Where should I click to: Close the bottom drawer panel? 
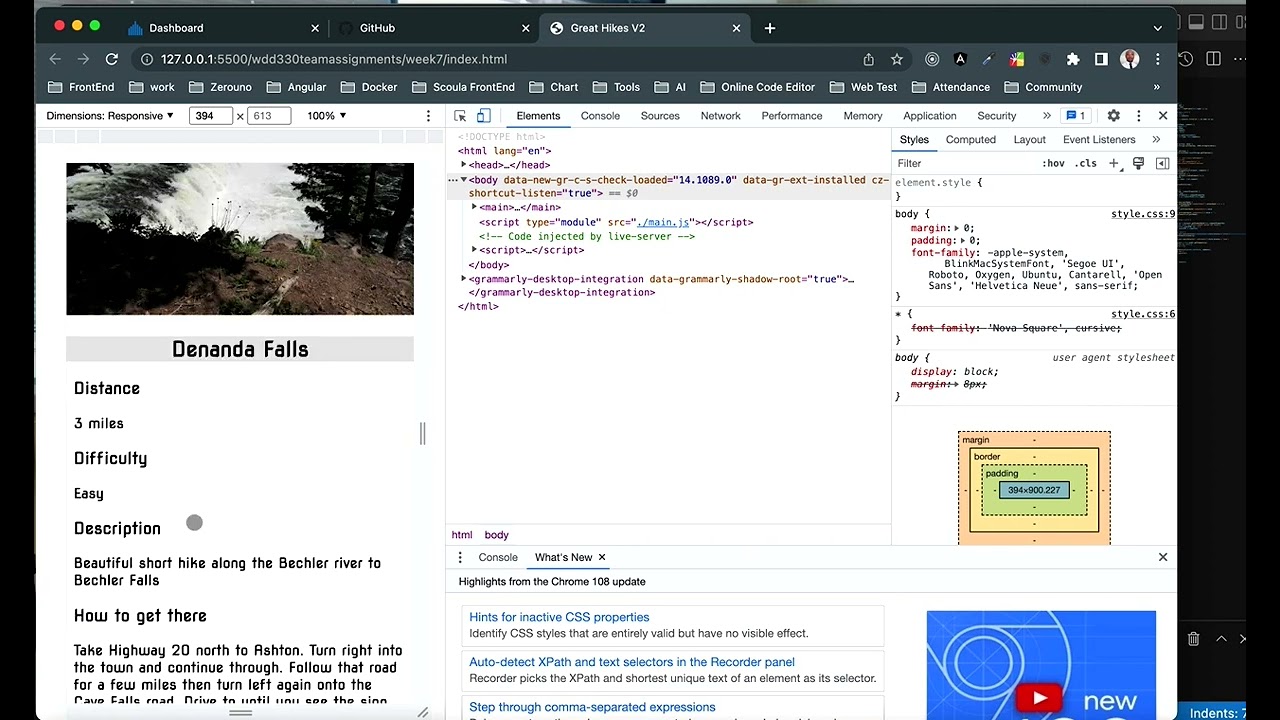(1163, 557)
